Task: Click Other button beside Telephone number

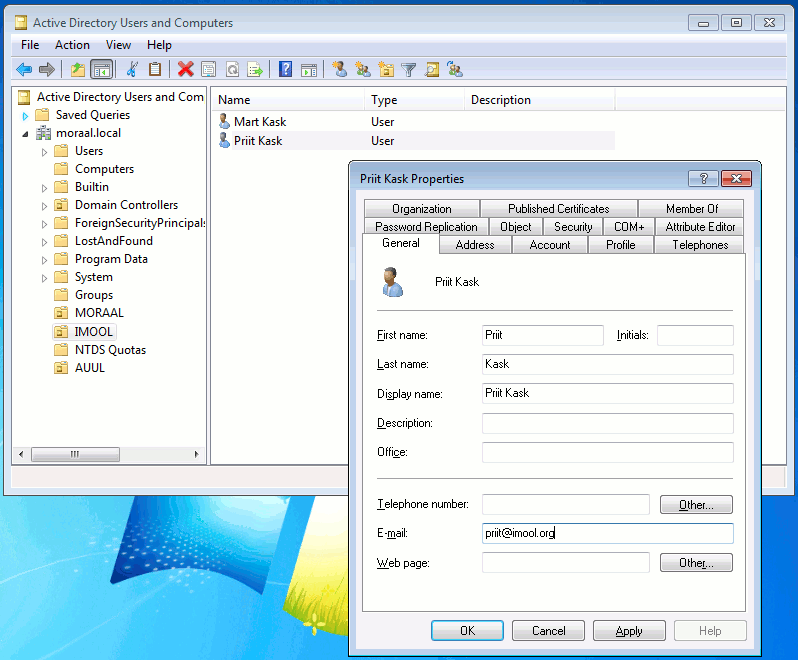Action: [x=696, y=505]
